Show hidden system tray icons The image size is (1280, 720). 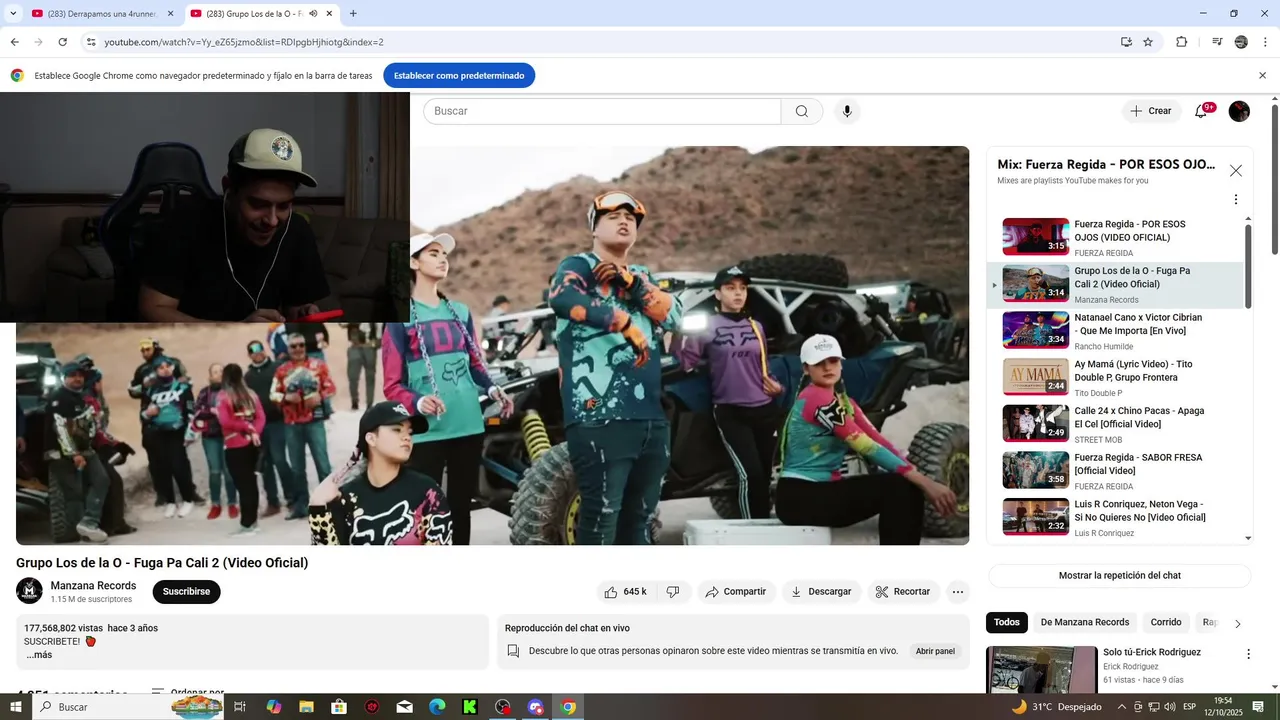click(x=1122, y=707)
